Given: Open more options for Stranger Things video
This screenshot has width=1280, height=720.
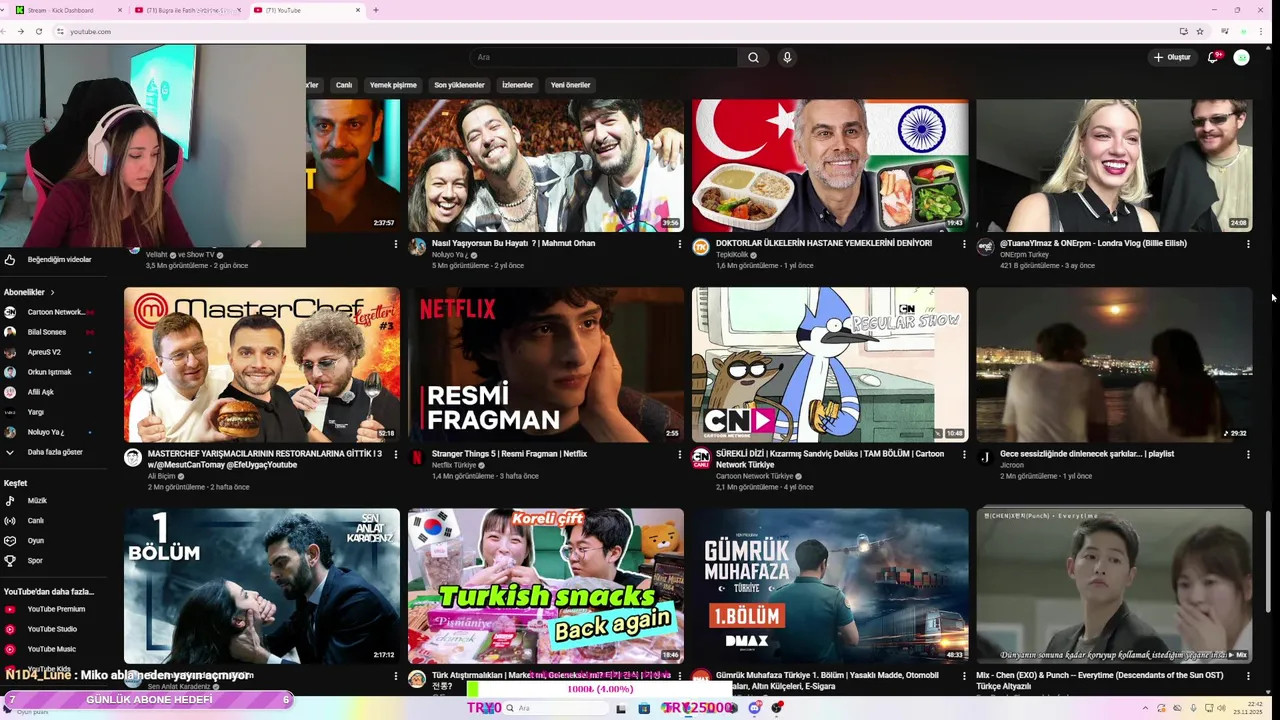Looking at the screenshot, I should pyautogui.click(x=680, y=455).
